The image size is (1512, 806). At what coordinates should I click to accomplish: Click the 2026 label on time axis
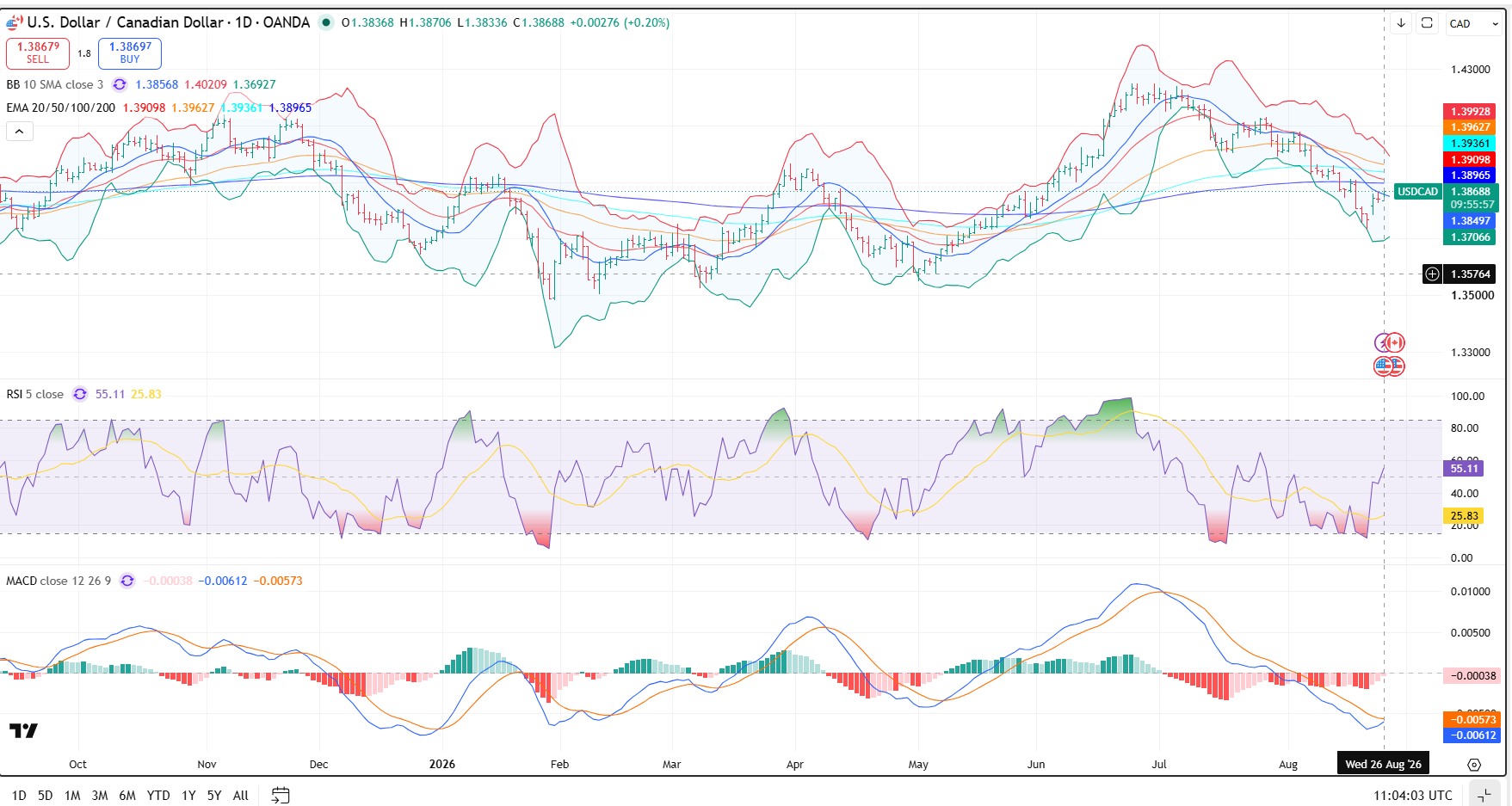(442, 764)
